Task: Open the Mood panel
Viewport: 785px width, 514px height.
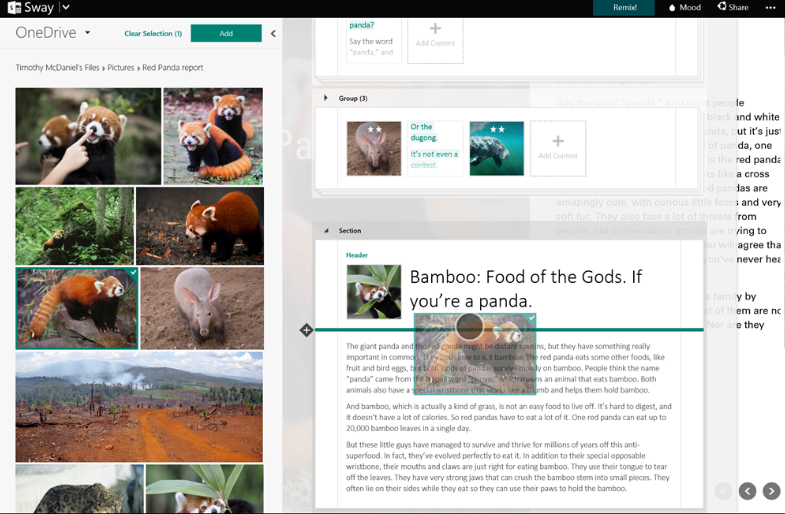Action: pyautogui.click(x=685, y=8)
